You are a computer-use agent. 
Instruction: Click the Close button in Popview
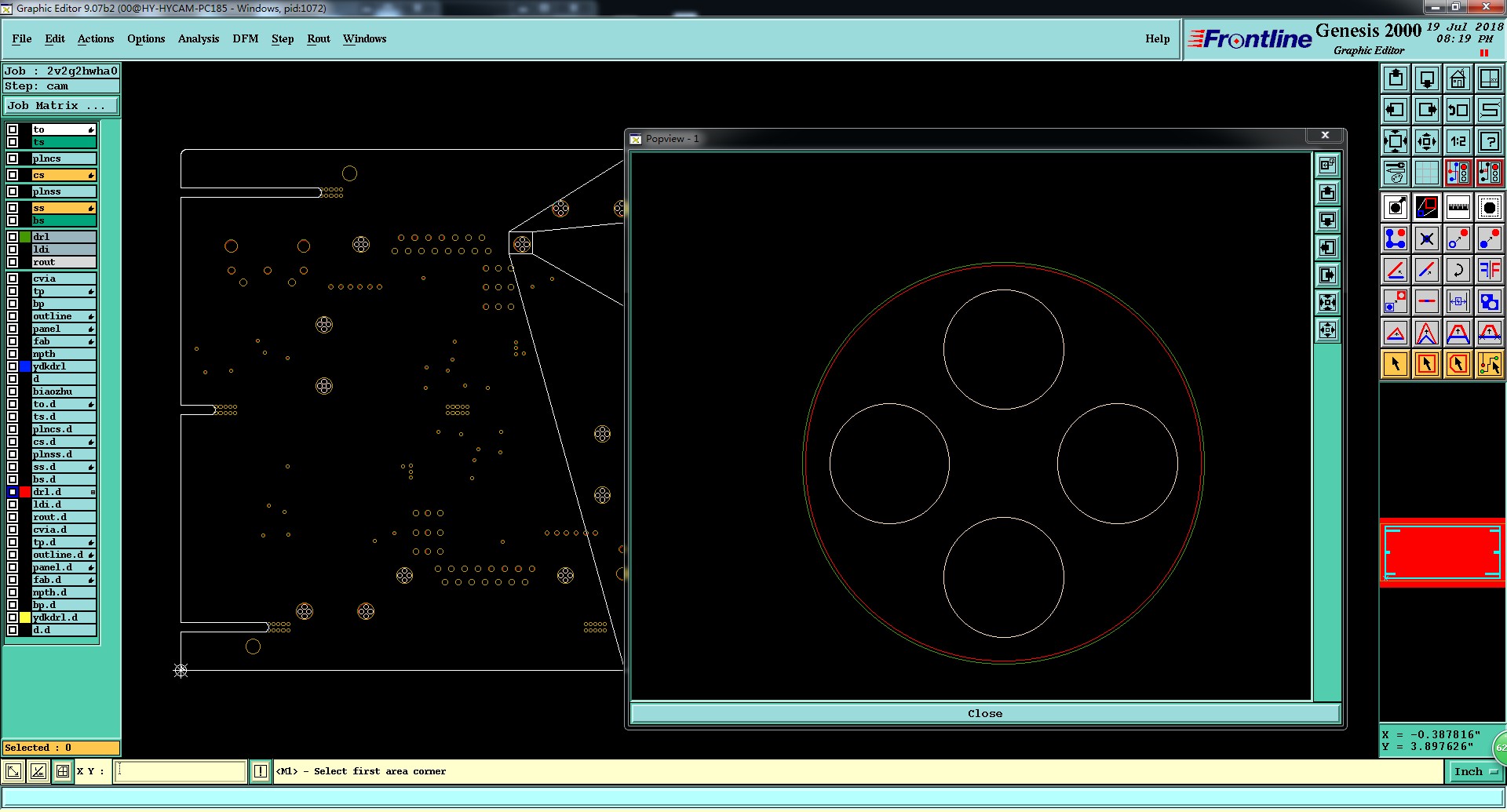[x=985, y=713]
